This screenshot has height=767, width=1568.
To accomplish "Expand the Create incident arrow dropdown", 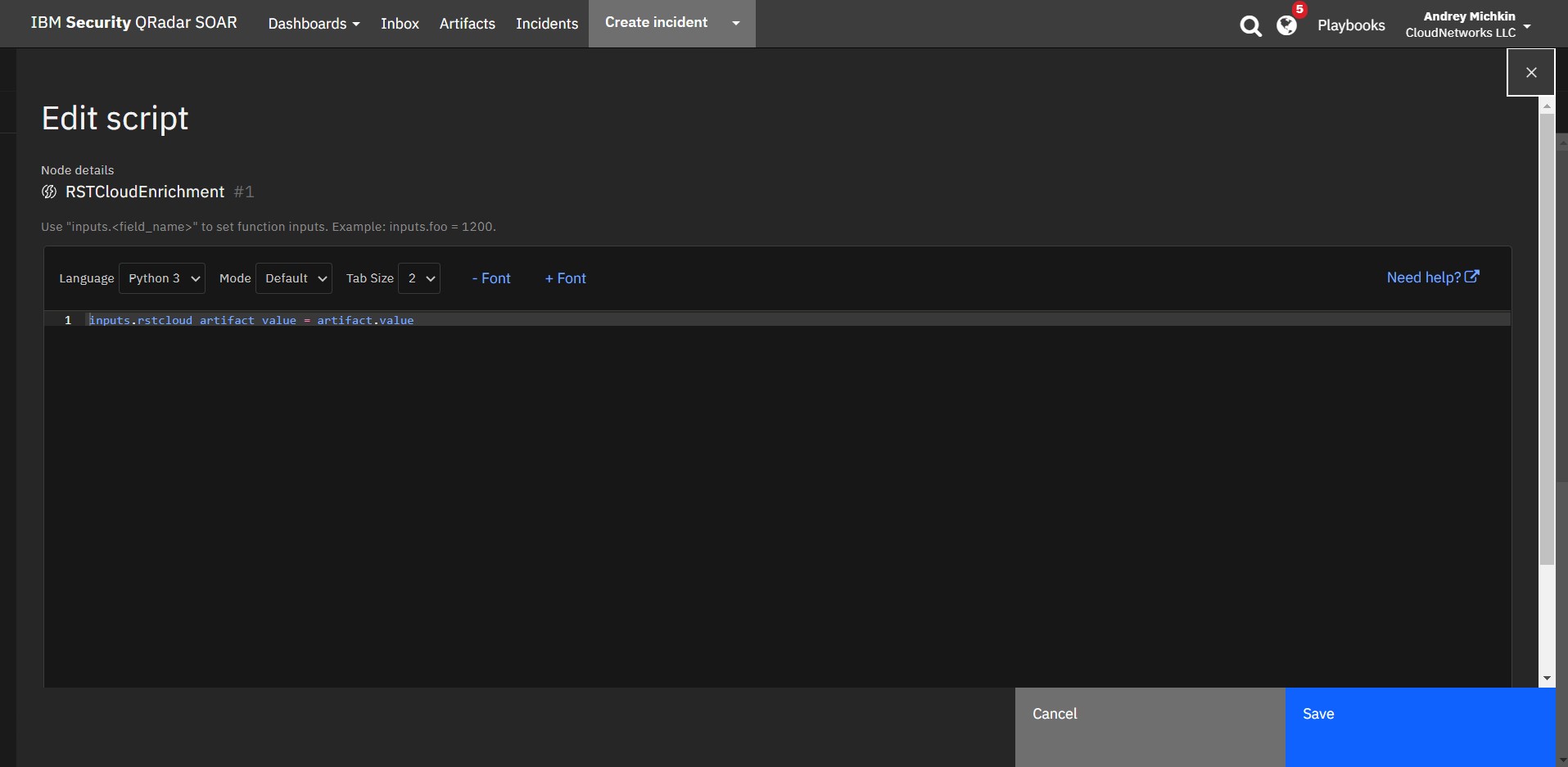I will tap(736, 23).
